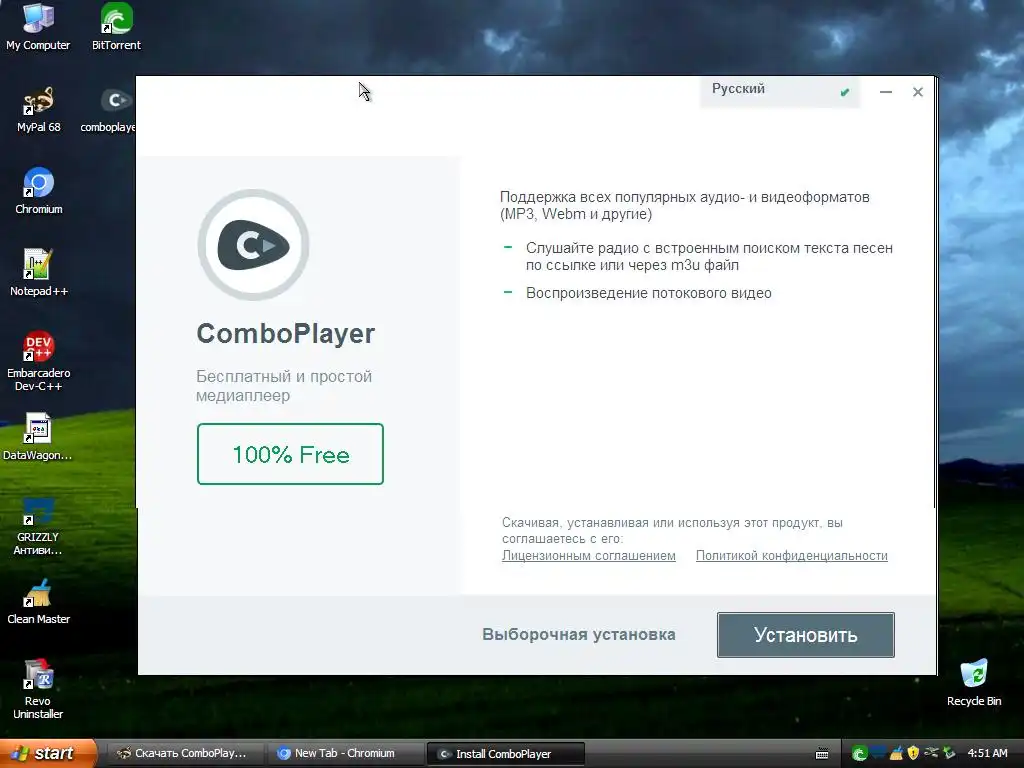Choose Выборочная установка custom install

(x=579, y=635)
